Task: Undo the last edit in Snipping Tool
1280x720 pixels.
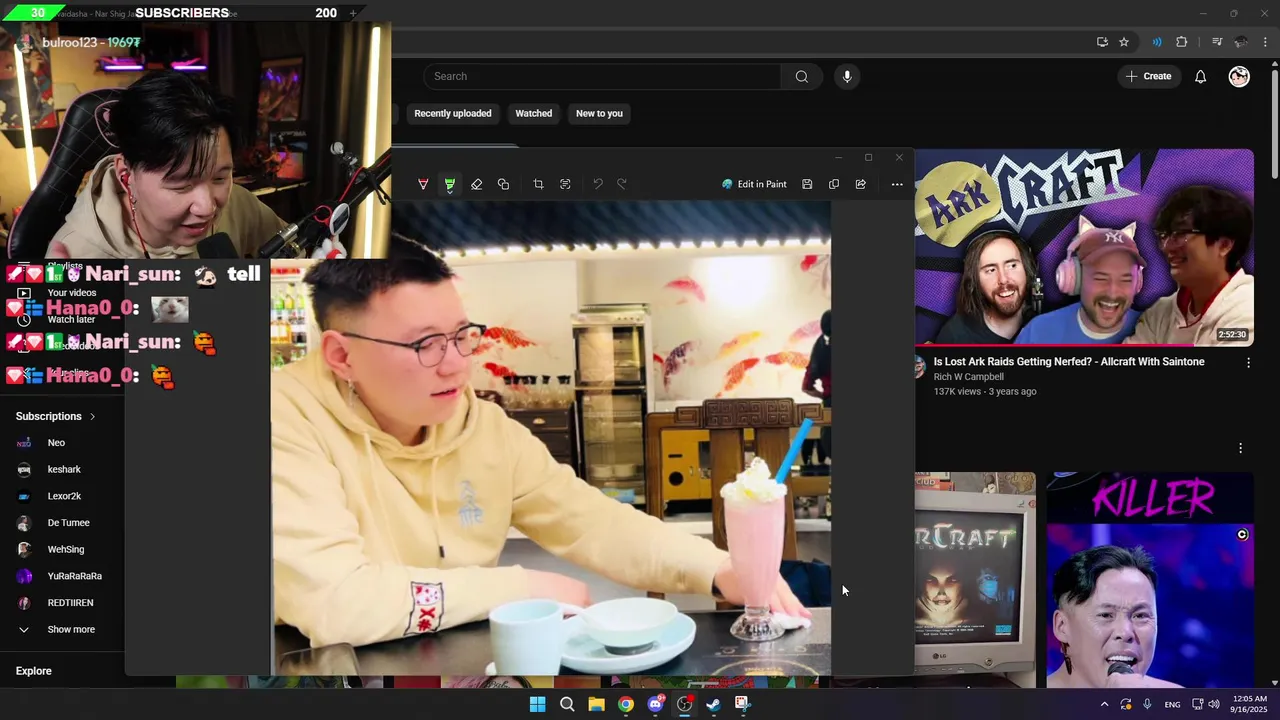Action: 598,184
